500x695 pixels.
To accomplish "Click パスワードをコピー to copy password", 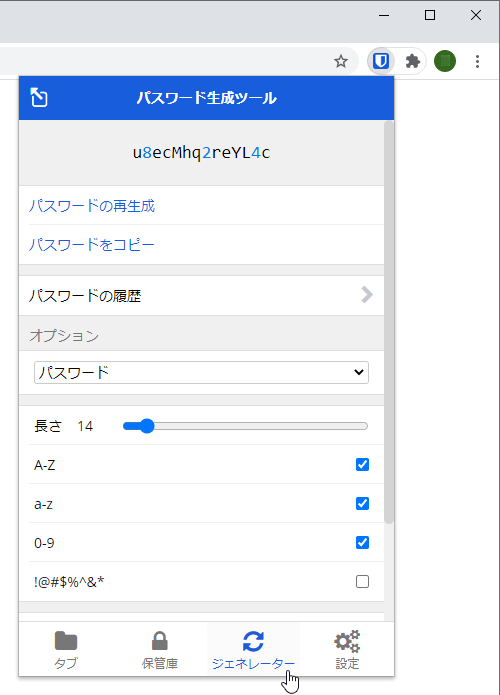I will coord(91,245).
